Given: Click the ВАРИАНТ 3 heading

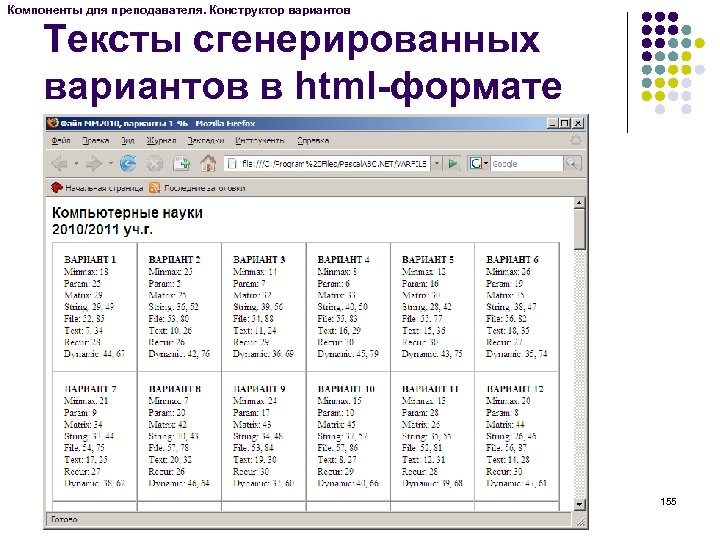Looking at the screenshot, I should click(259, 259).
